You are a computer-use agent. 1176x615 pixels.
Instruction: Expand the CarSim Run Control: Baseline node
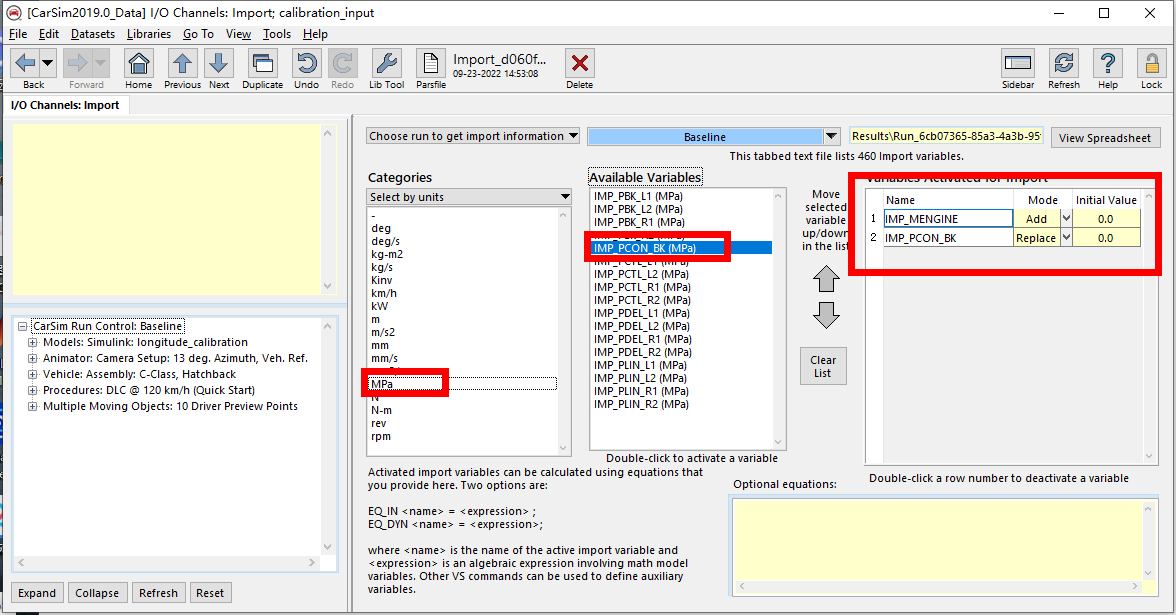click(x=22, y=326)
